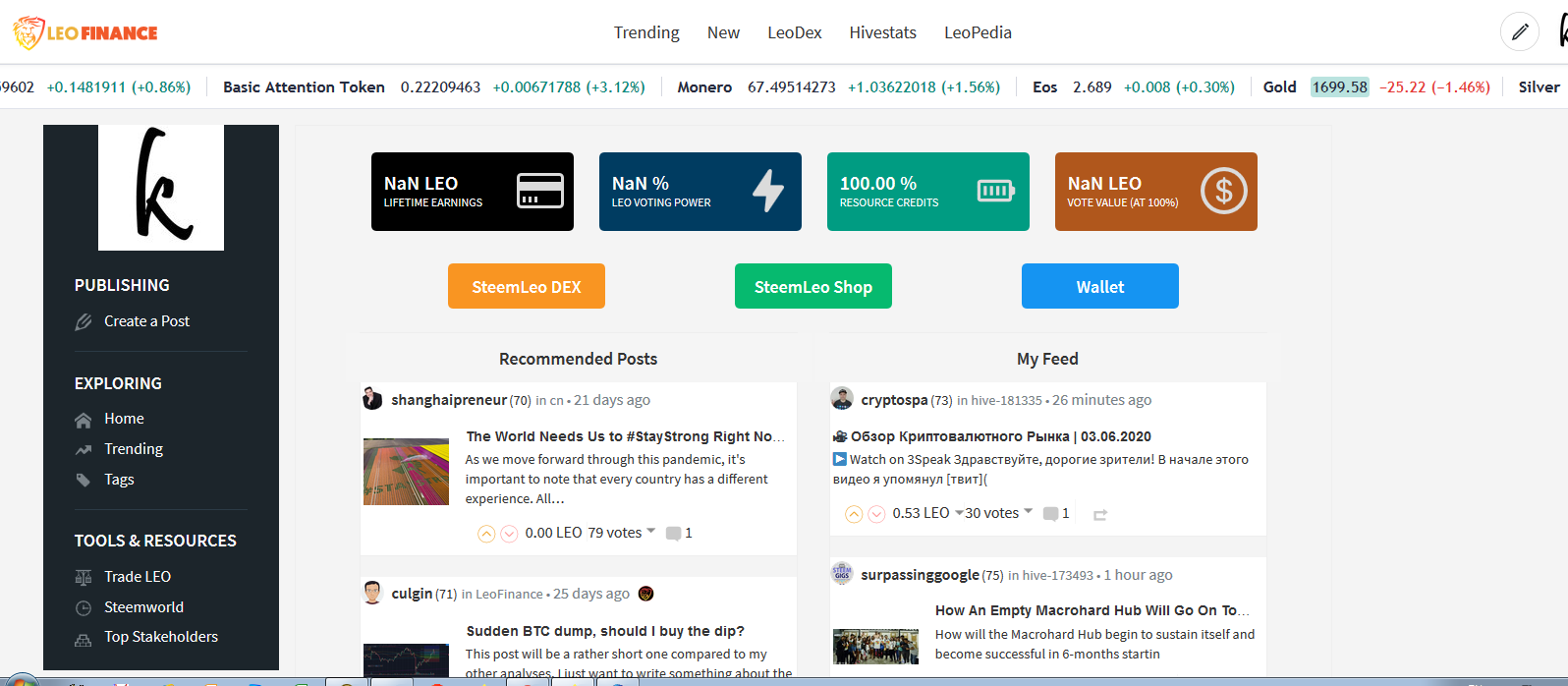Open cryptospa's profile link
The image size is (1568, 686).
click(894, 400)
